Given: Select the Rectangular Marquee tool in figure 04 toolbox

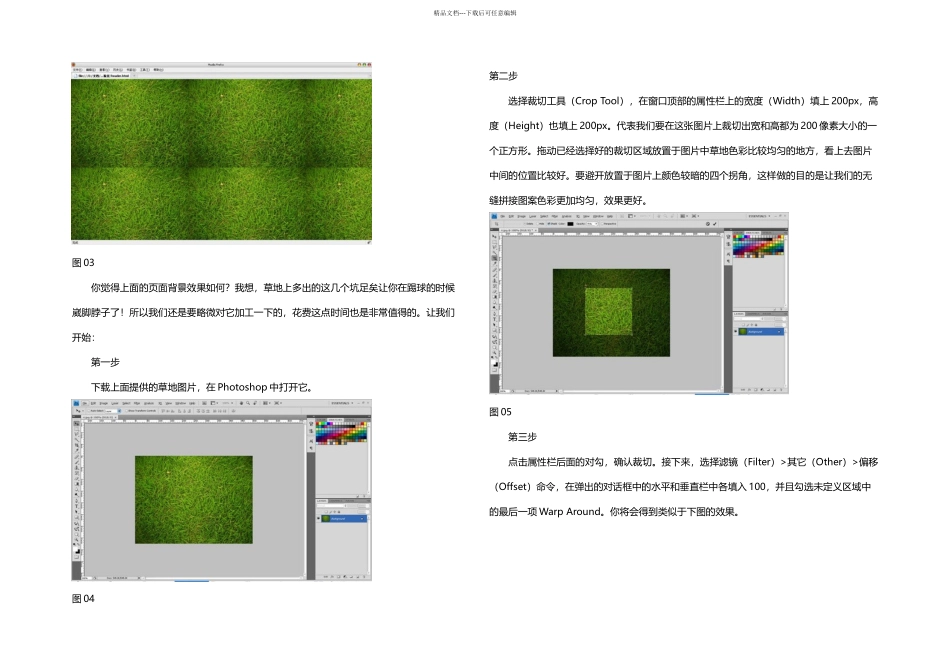Looking at the screenshot, I should point(76,428).
